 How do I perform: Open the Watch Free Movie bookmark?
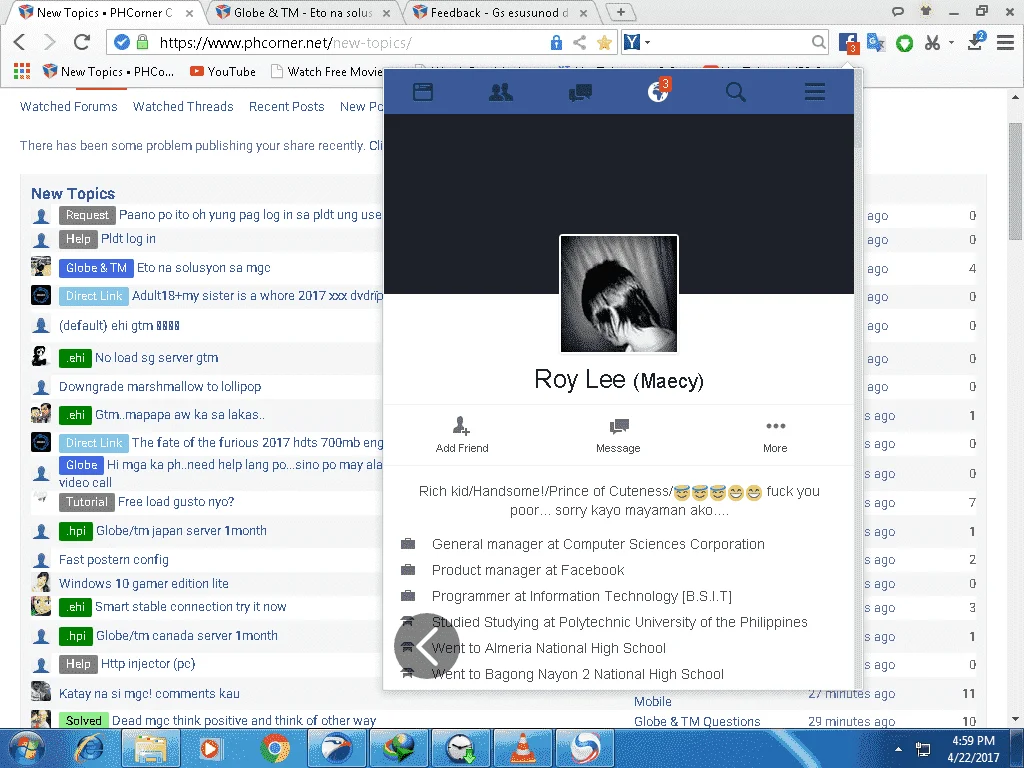click(x=327, y=72)
